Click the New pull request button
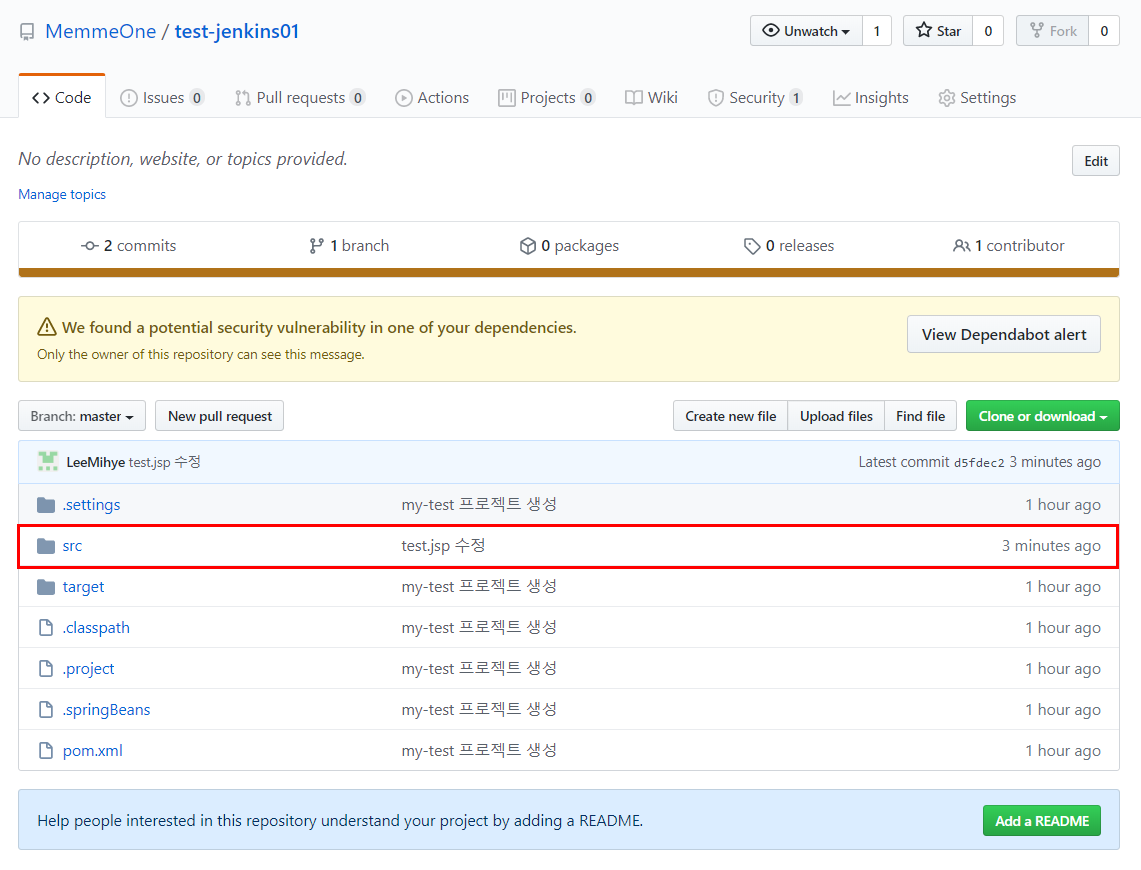This screenshot has height=870, width=1141. 220,416
